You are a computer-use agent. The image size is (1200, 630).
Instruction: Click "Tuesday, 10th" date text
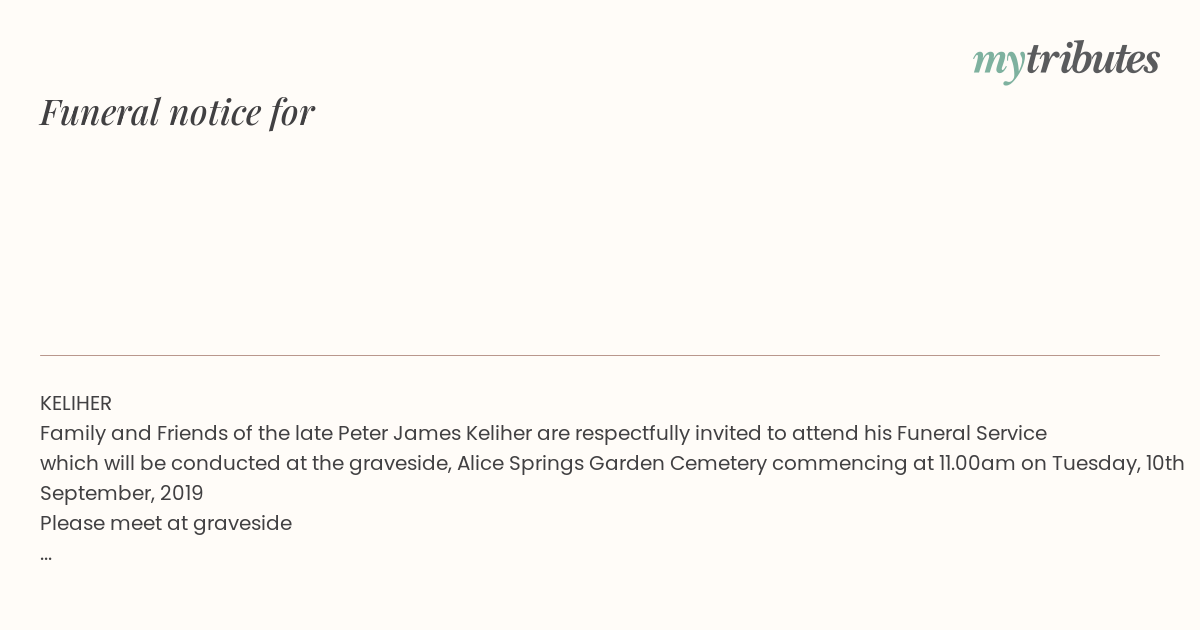(1124, 464)
